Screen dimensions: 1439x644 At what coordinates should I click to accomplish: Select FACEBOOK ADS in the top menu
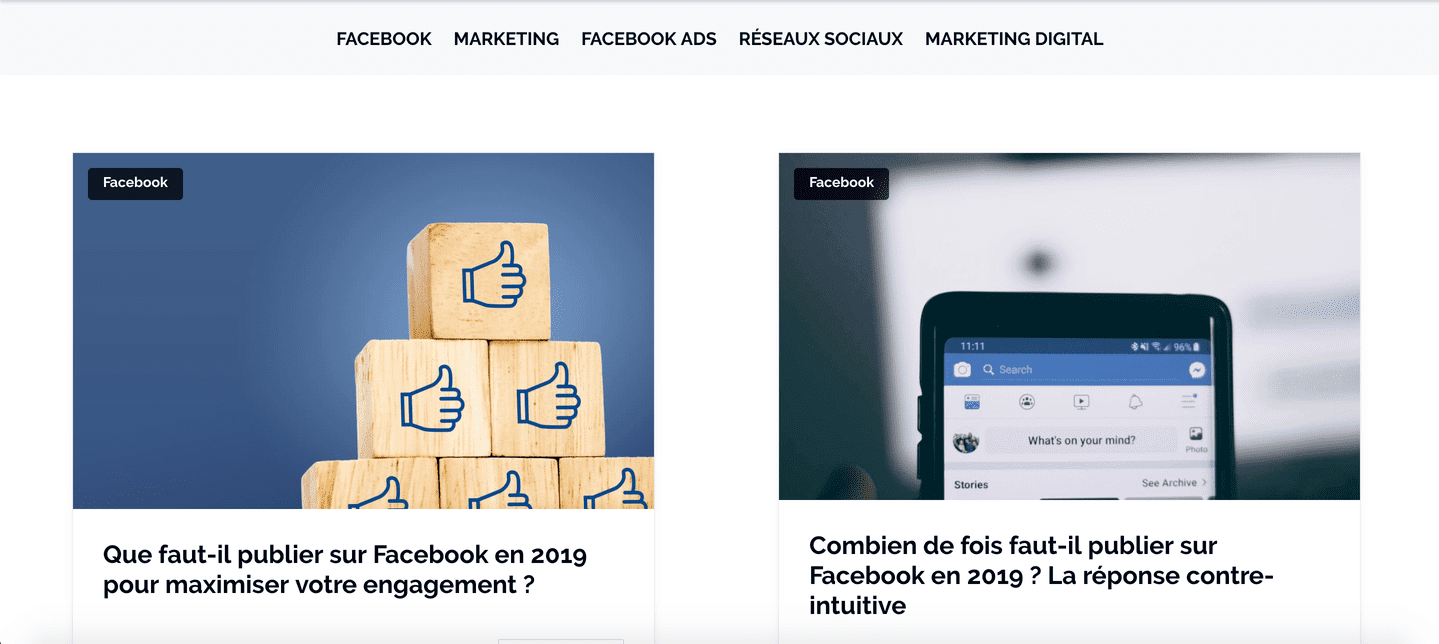tap(649, 39)
